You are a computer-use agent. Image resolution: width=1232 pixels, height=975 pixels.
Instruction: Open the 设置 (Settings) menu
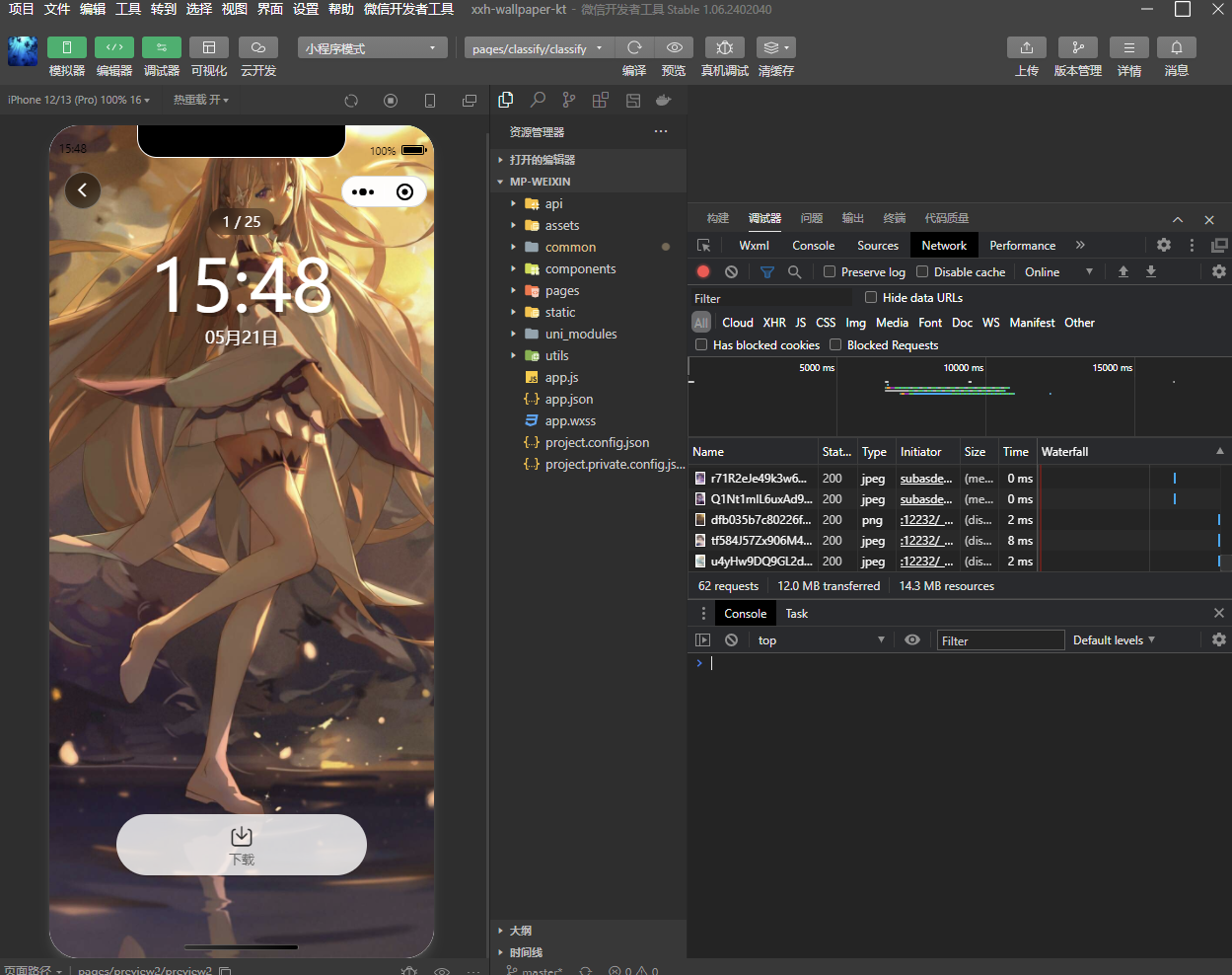tap(306, 9)
